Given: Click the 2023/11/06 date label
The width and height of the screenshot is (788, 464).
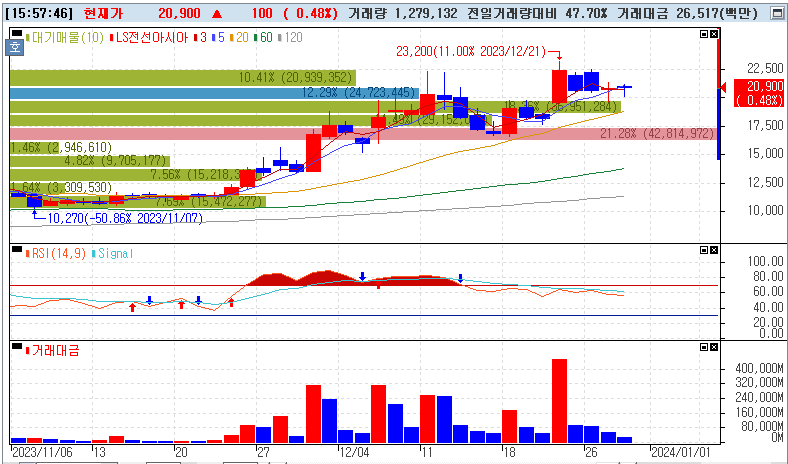Looking at the screenshot, I should click(x=42, y=452).
